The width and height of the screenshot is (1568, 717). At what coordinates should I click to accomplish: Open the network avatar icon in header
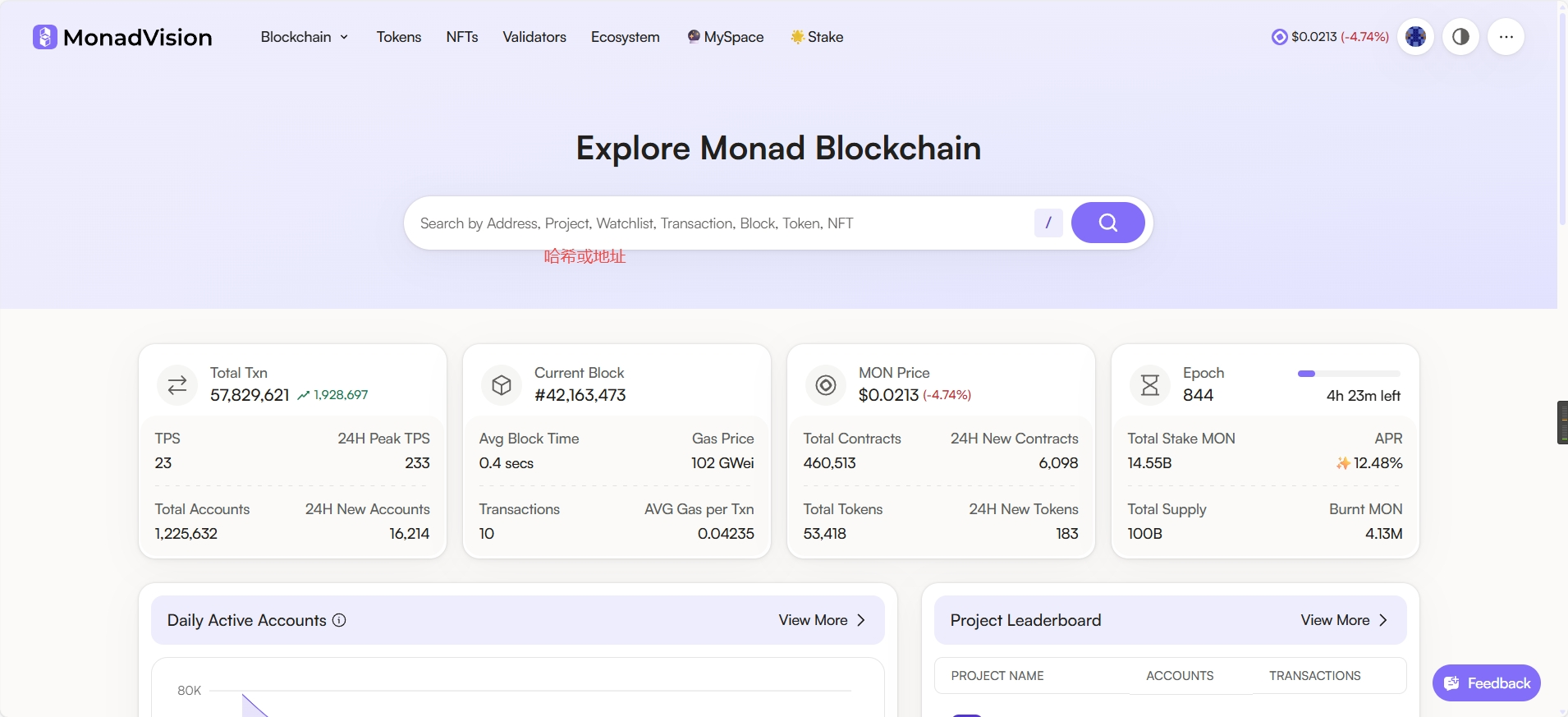click(x=1415, y=37)
